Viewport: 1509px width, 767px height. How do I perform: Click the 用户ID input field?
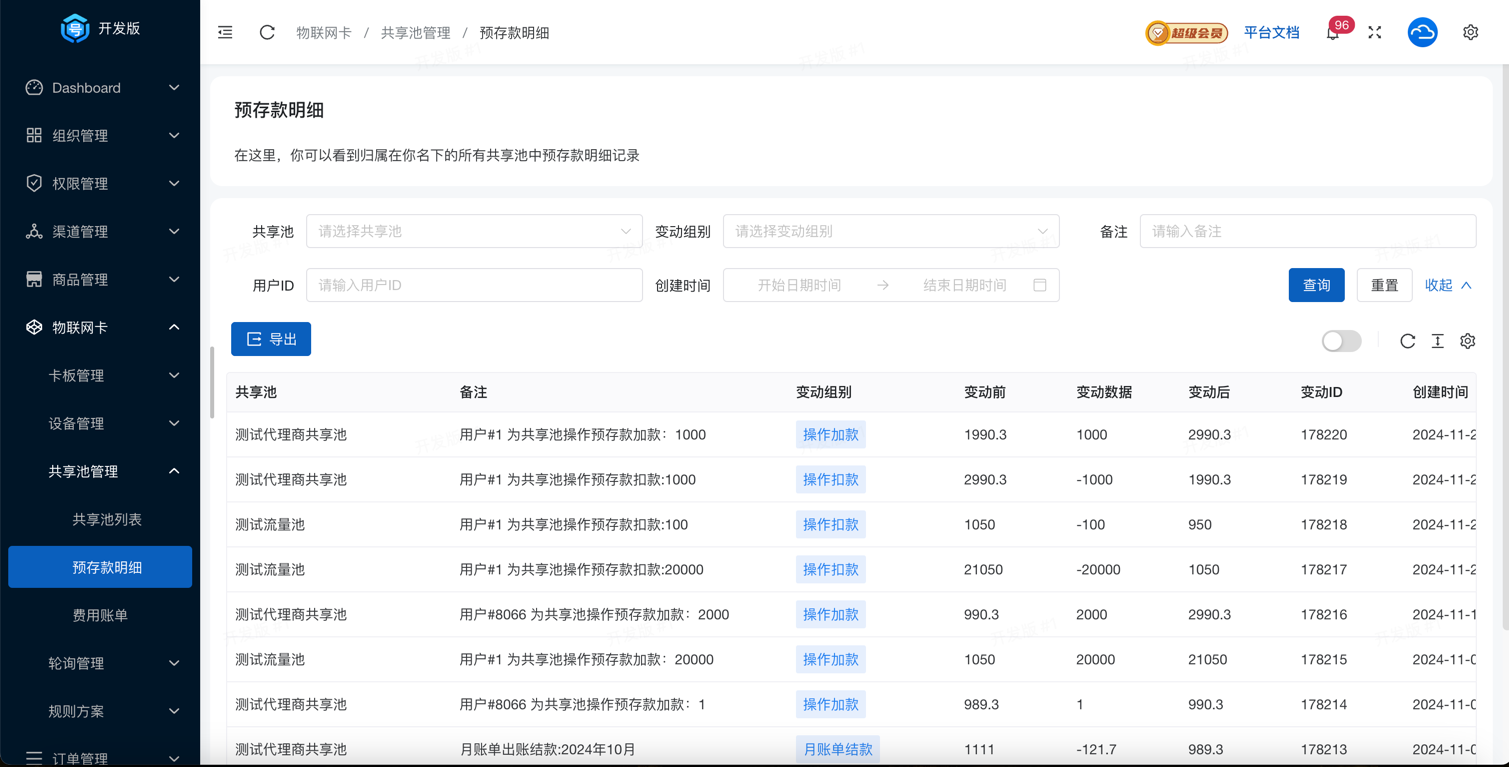(x=474, y=285)
